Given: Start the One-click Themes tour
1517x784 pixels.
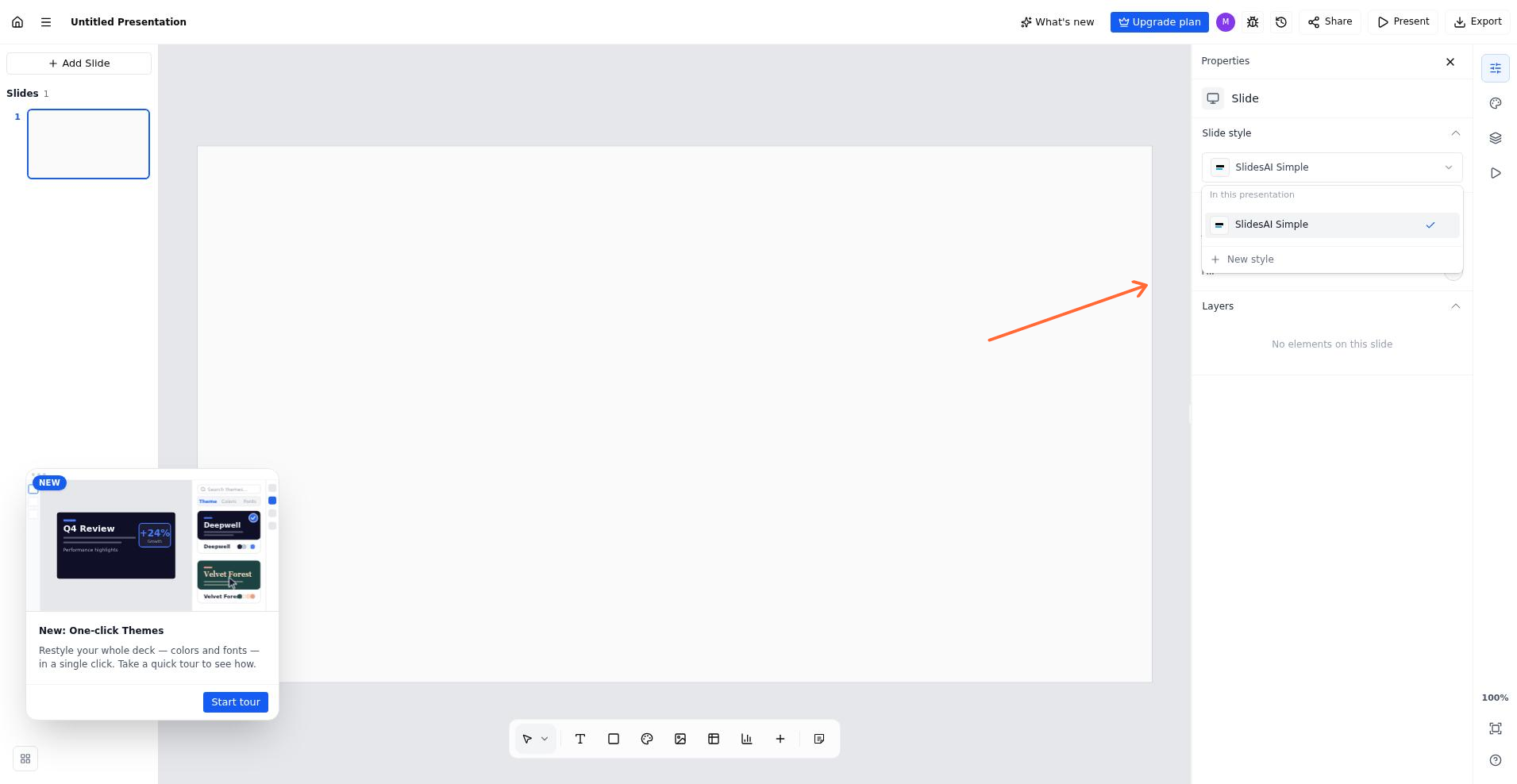Looking at the screenshot, I should click(x=236, y=702).
